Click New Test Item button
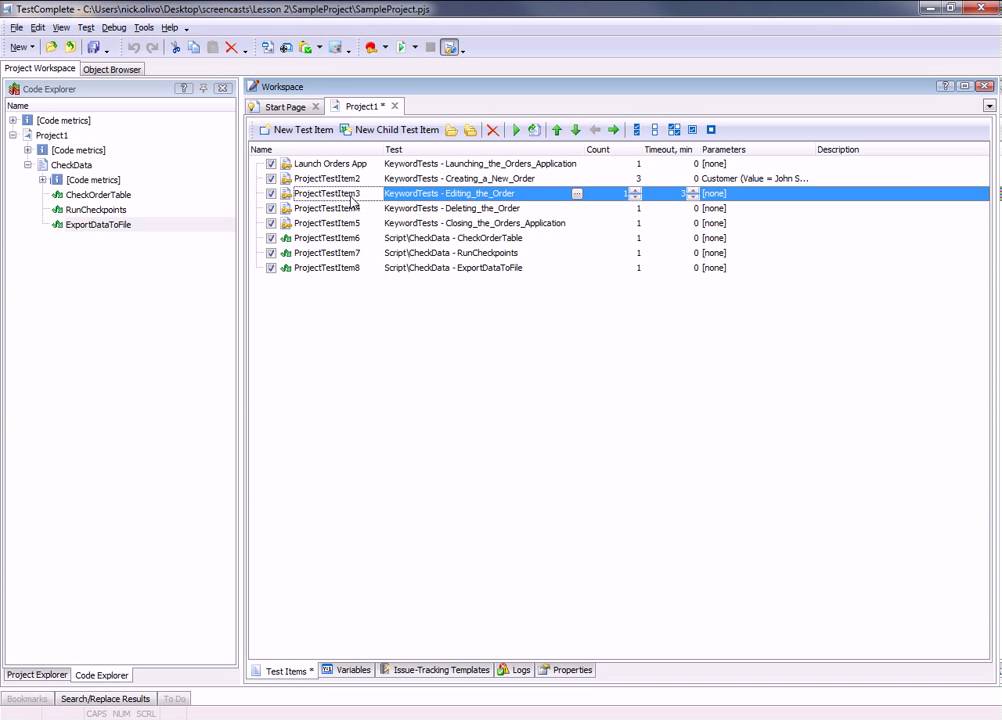Image resolution: width=1002 pixels, height=720 pixels. [x=297, y=130]
